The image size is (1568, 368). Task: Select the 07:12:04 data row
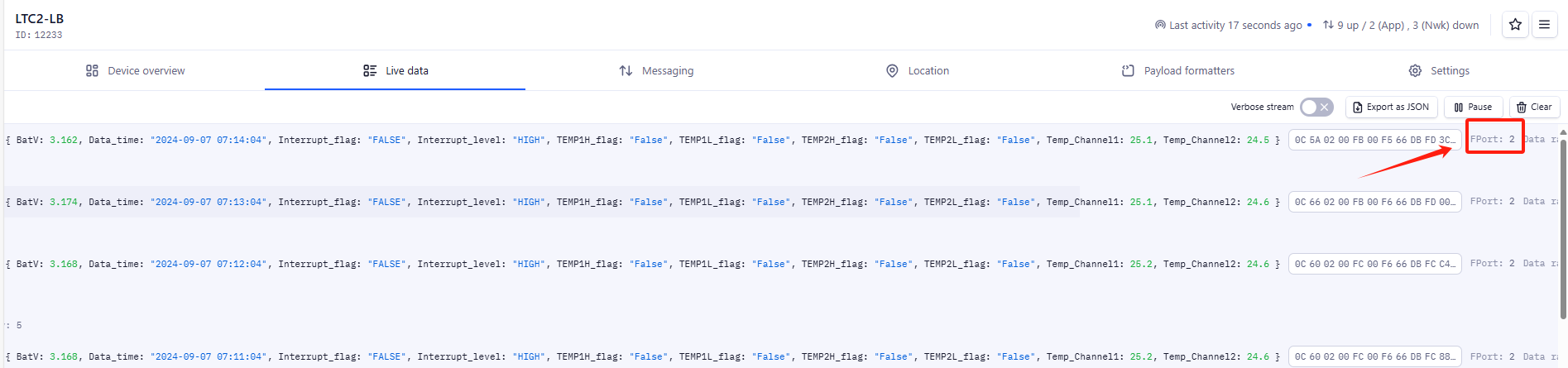point(782,264)
